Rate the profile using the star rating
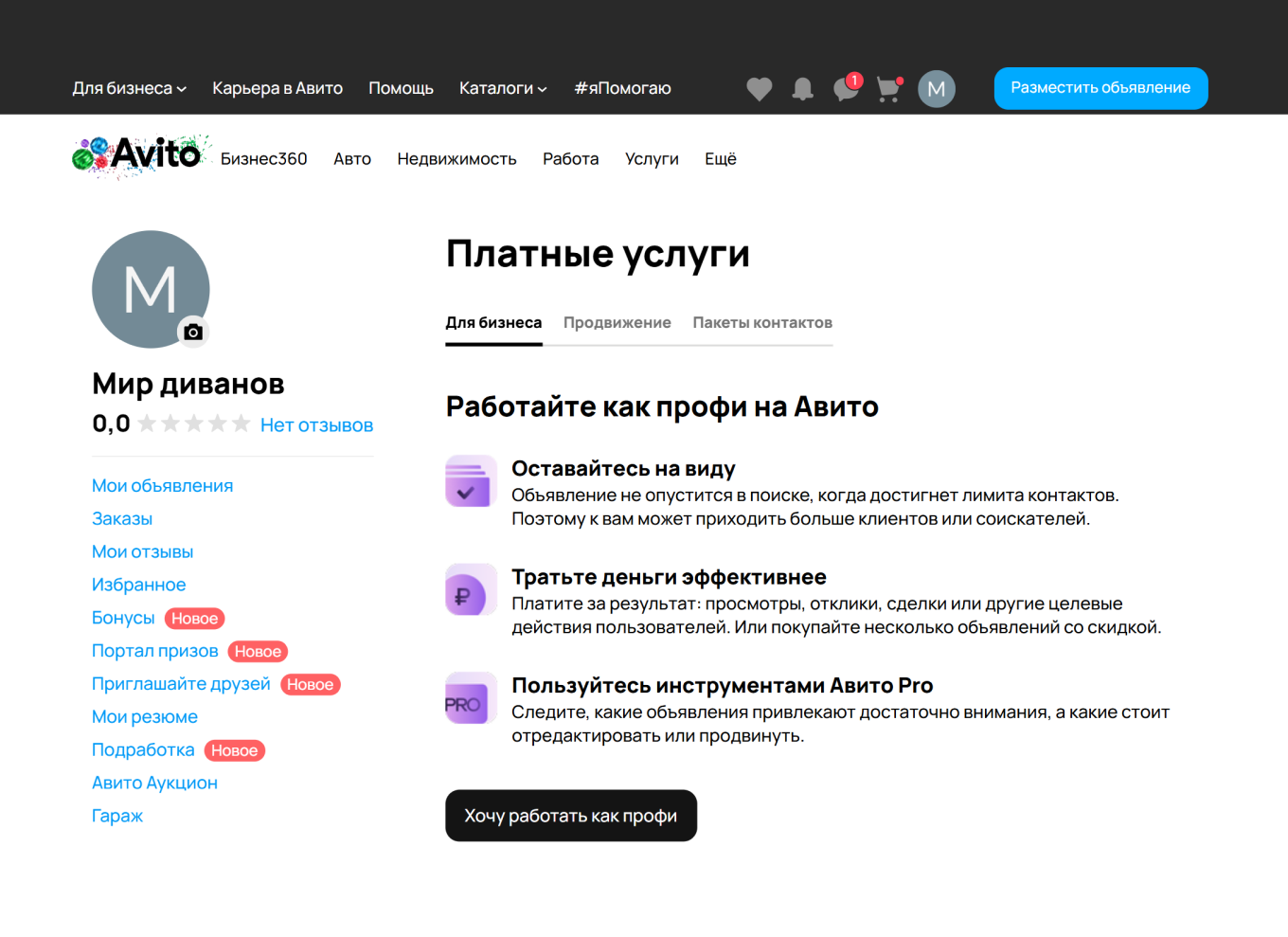The width and height of the screenshot is (1288, 937). (194, 423)
